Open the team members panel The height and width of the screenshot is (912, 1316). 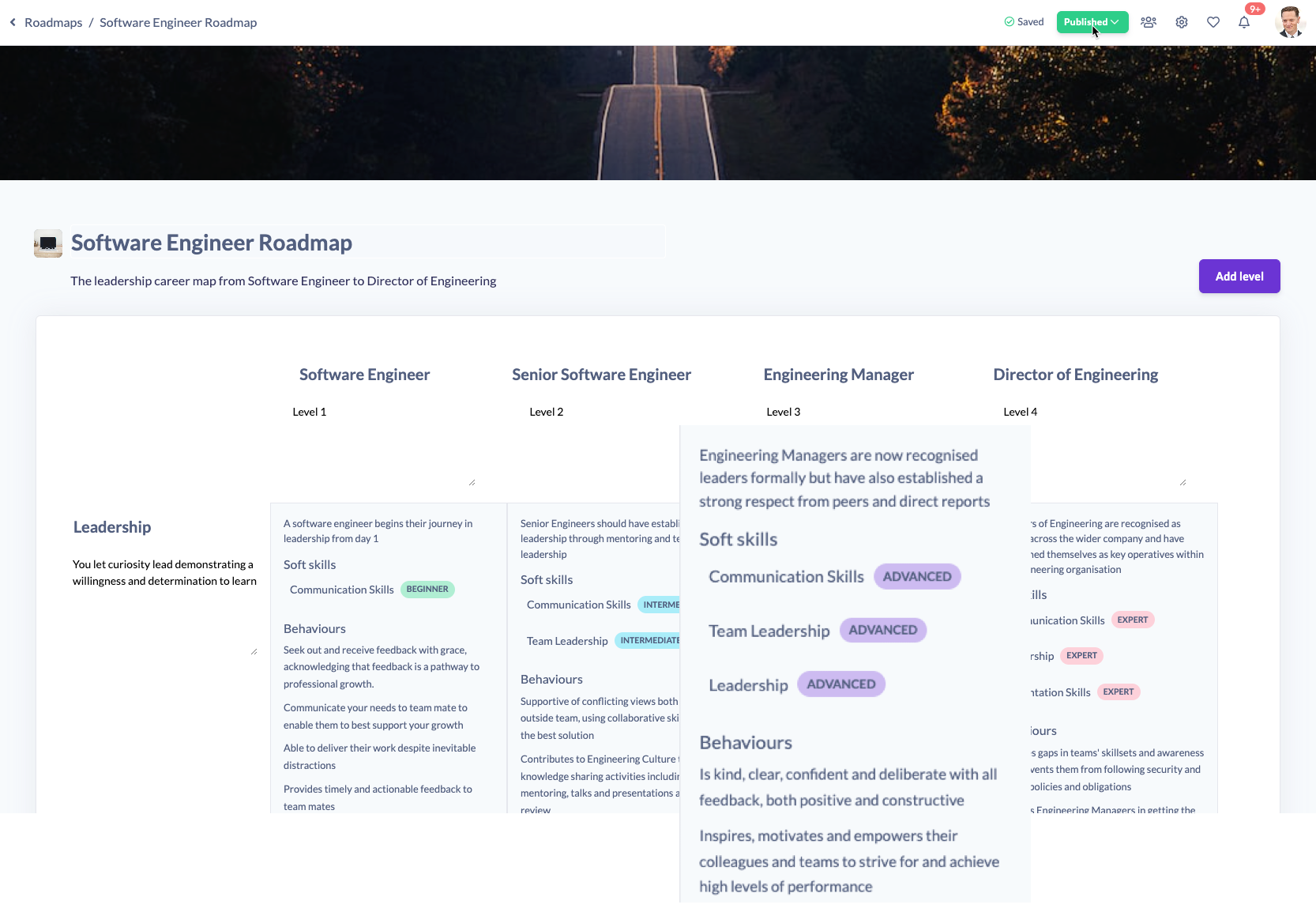pyautogui.click(x=1149, y=22)
